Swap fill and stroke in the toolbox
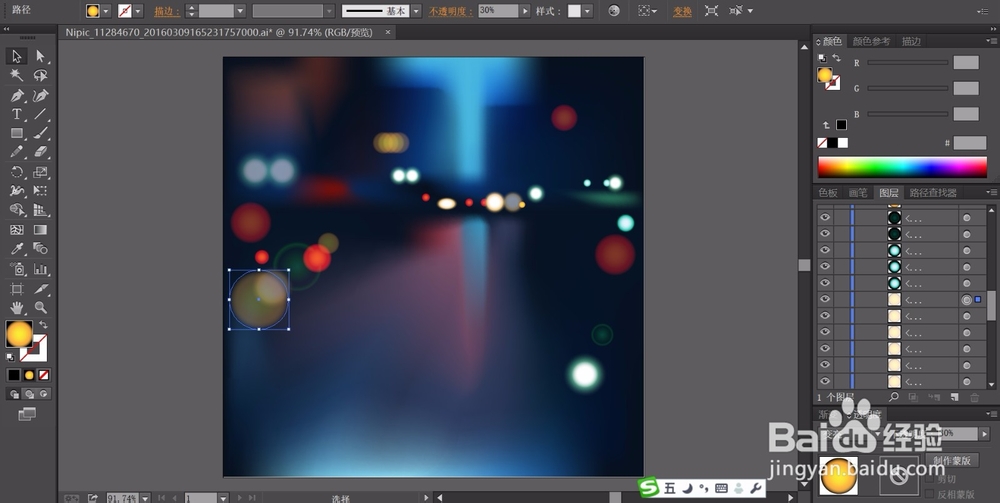This screenshot has width=1000, height=503. [x=43, y=325]
